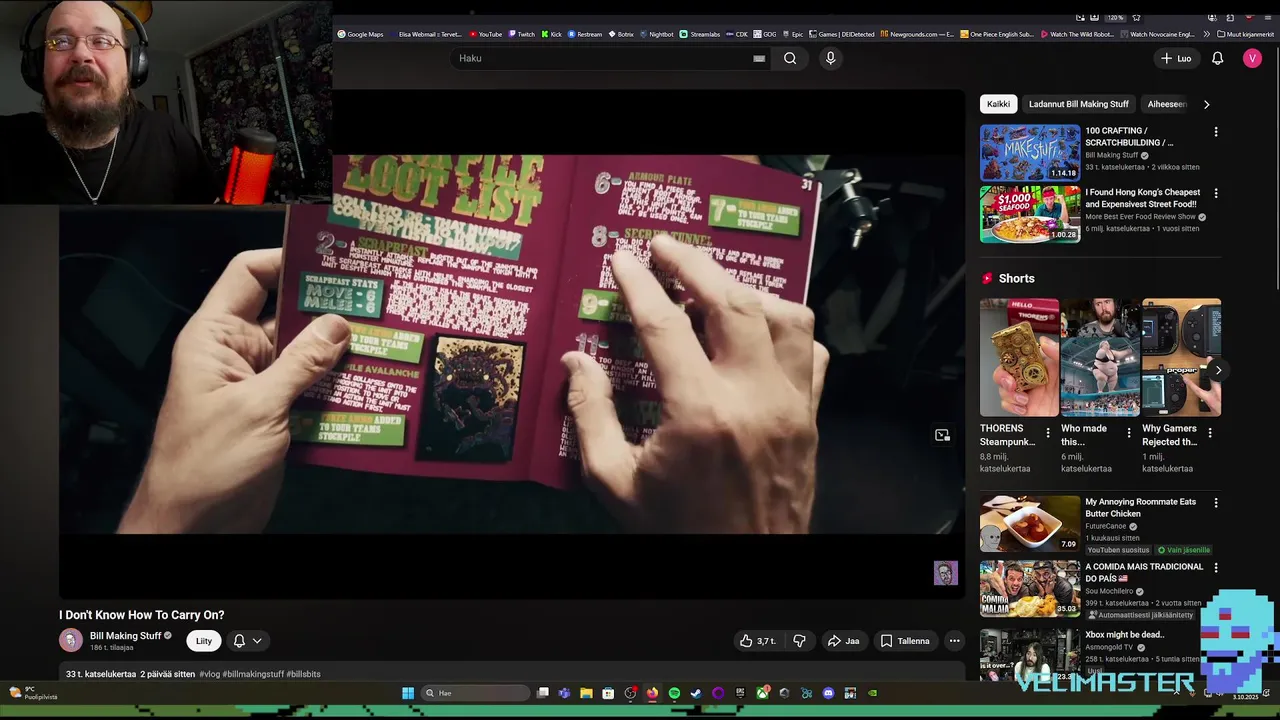Click the channel watermark on video
Screen dimensions: 1280x720
(946, 573)
